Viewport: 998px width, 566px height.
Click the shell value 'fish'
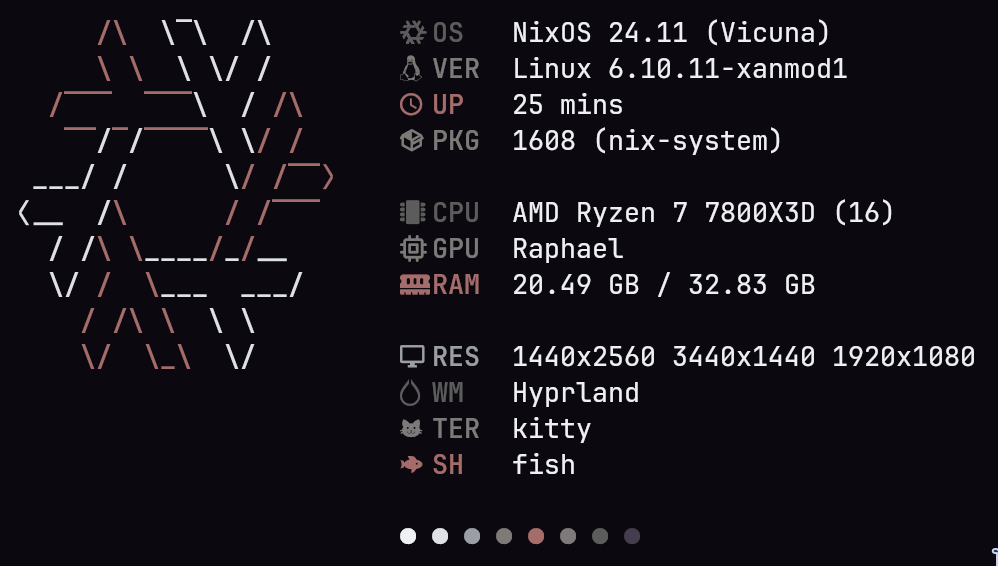point(544,465)
